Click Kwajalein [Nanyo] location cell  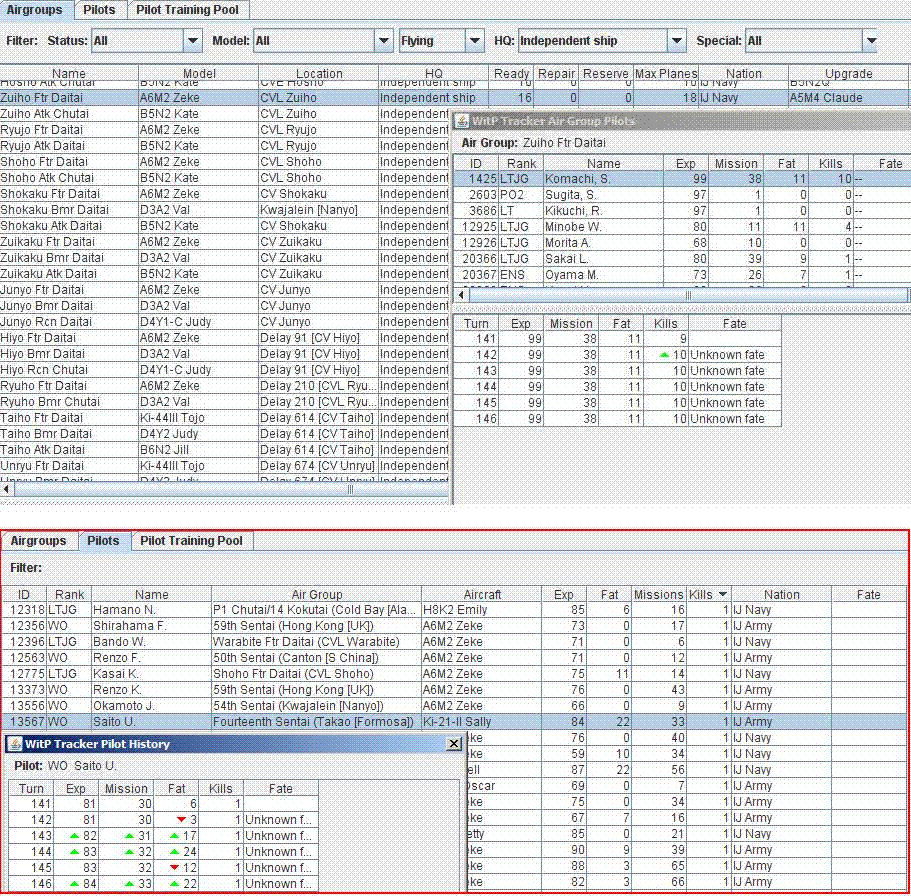(x=318, y=210)
